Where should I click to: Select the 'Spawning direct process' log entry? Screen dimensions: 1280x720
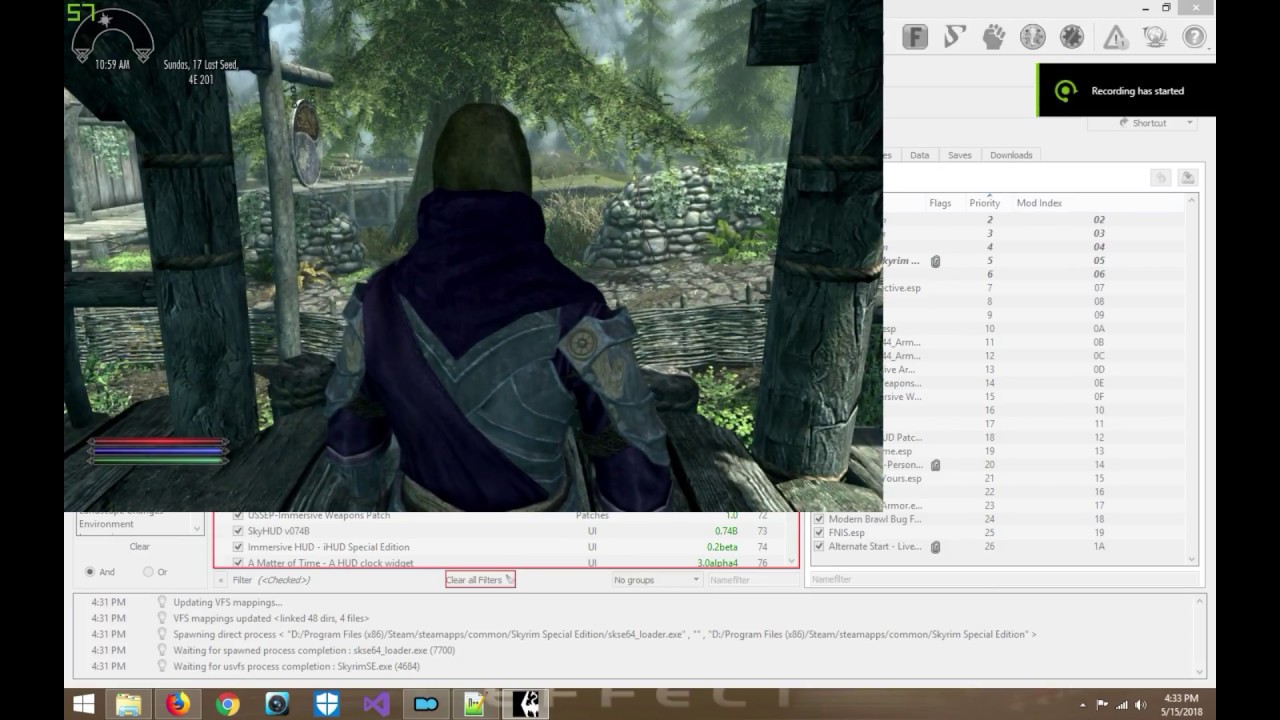pyautogui.click(x=604, y=634)
